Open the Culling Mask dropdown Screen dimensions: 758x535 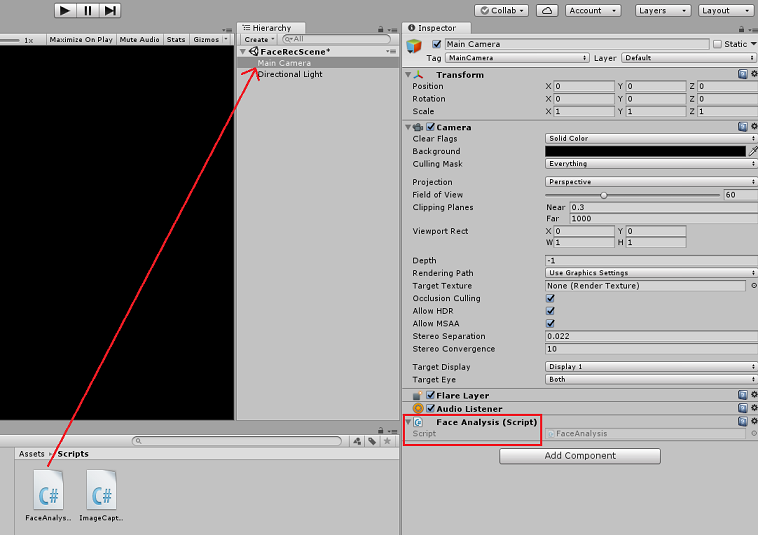tap(651, 164)
